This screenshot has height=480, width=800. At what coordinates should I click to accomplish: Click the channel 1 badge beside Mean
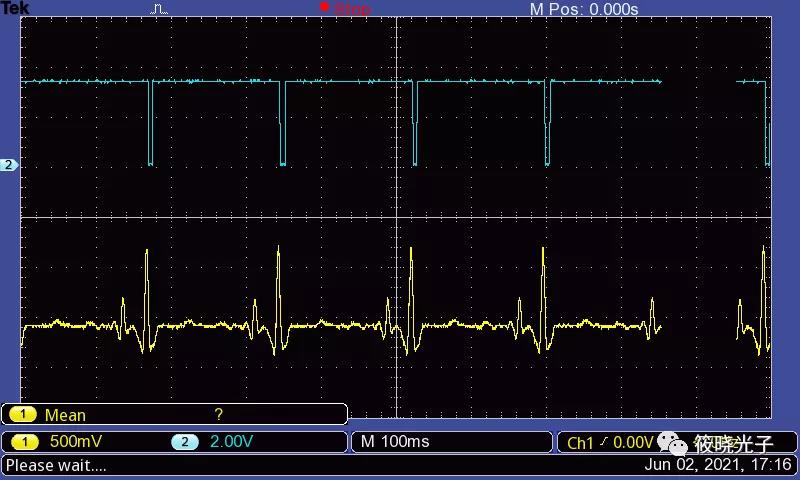[x=24, y=415]
